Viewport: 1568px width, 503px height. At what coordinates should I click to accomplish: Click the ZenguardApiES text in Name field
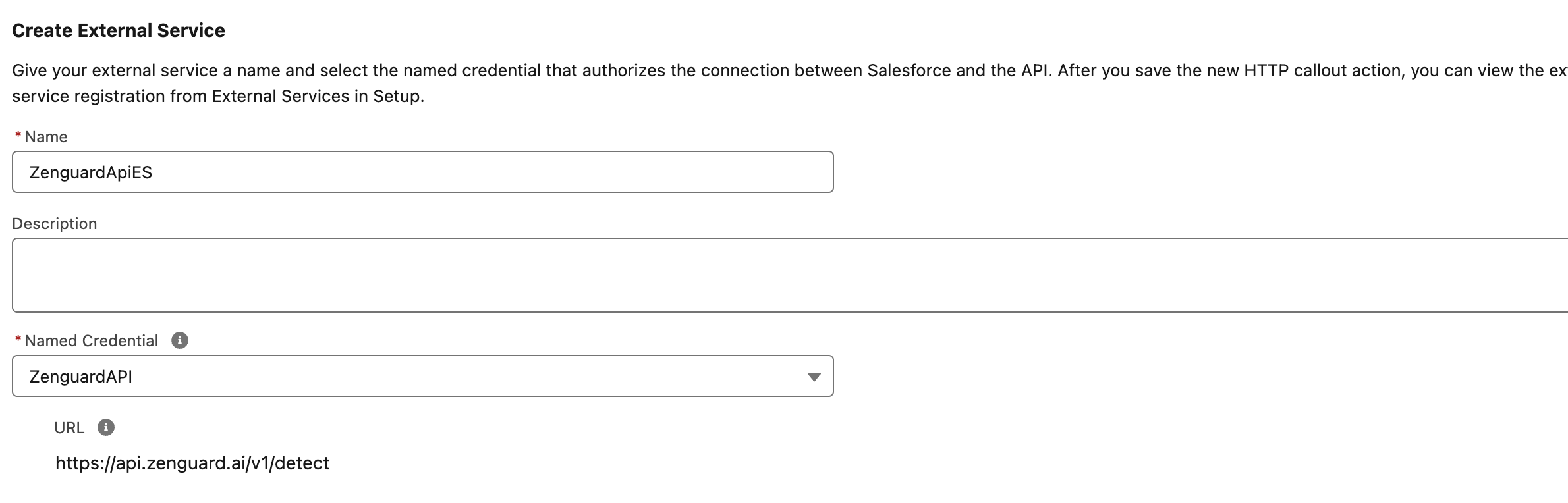click(91, 172)
